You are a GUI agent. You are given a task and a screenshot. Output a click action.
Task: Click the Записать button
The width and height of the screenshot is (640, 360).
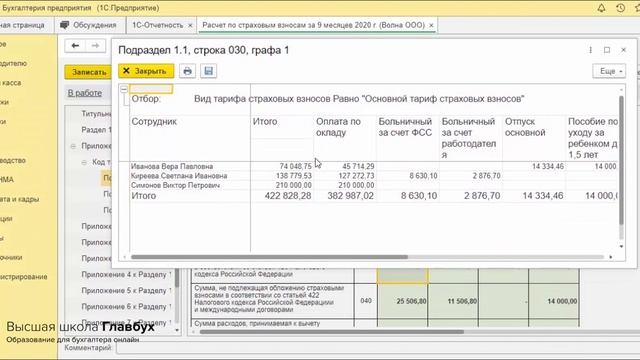89,72
